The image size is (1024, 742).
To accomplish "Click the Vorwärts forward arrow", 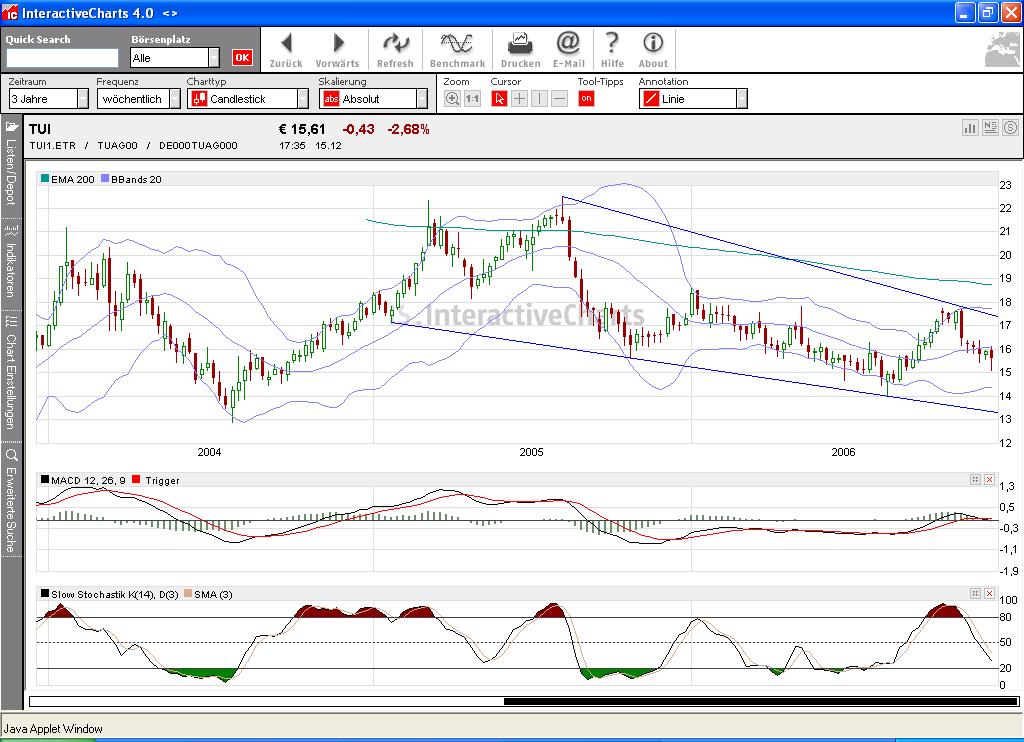I will [x=337, y=48].
